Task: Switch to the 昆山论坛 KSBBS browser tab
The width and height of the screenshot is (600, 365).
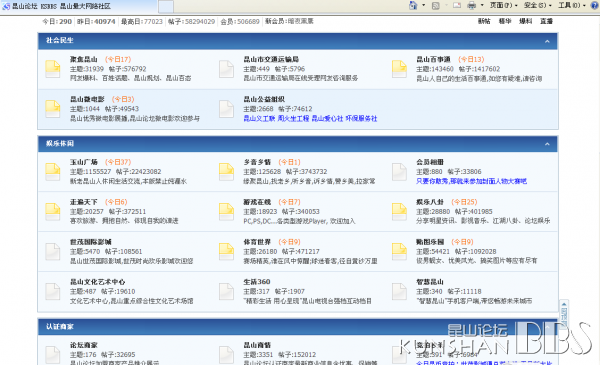Action: click(78, 6)
